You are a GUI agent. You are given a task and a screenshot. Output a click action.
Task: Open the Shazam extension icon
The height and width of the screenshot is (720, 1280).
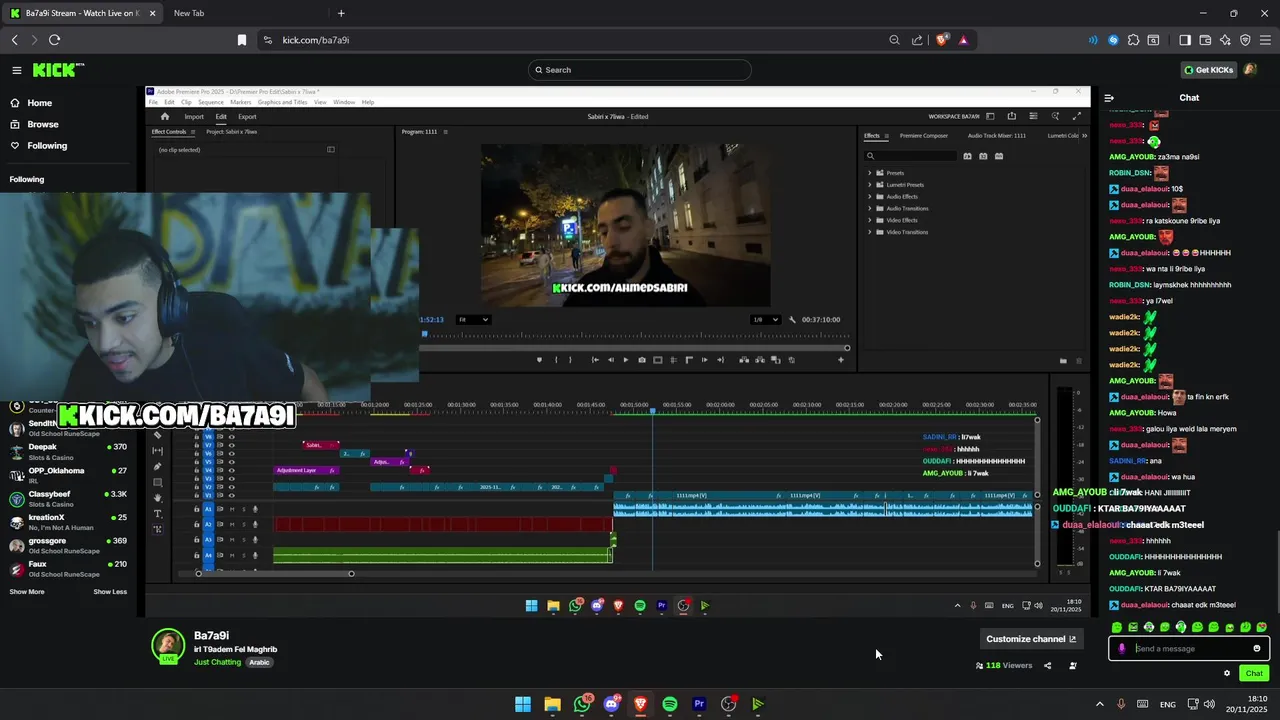coord(1113,40)
